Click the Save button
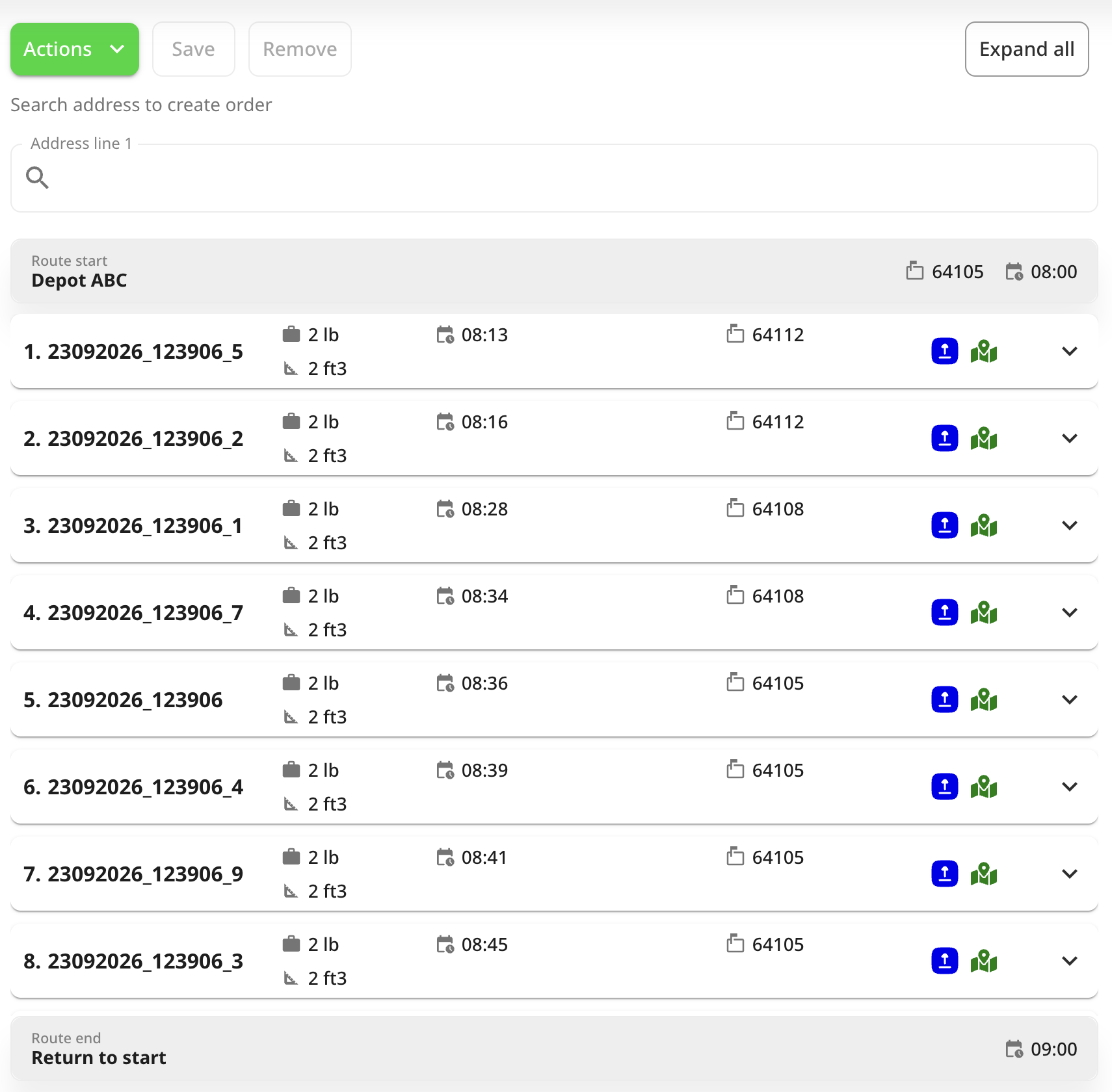 [194, 49]
